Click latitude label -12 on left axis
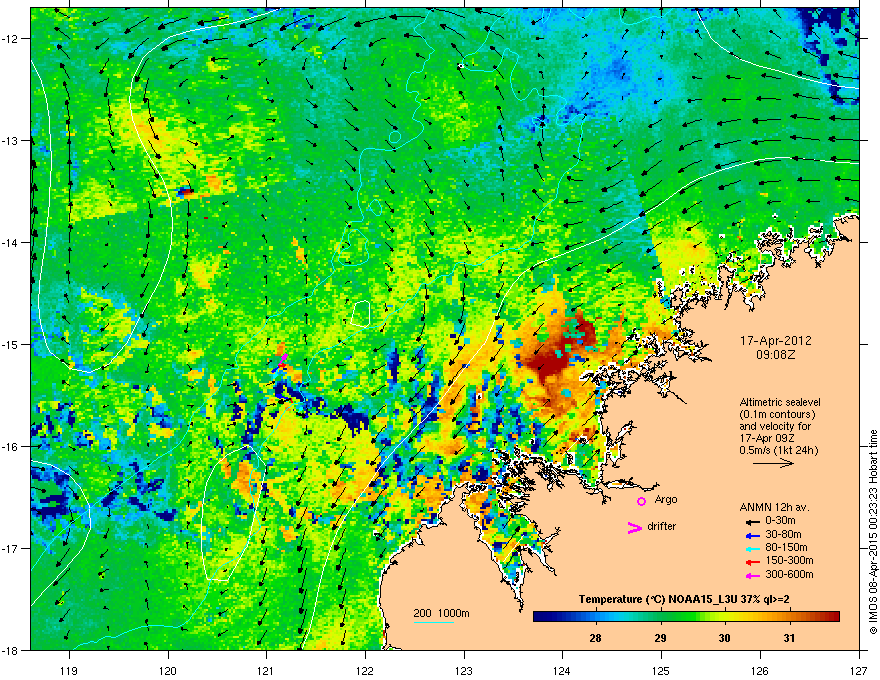Screen dimensions: 880x680 click(11, 39)
